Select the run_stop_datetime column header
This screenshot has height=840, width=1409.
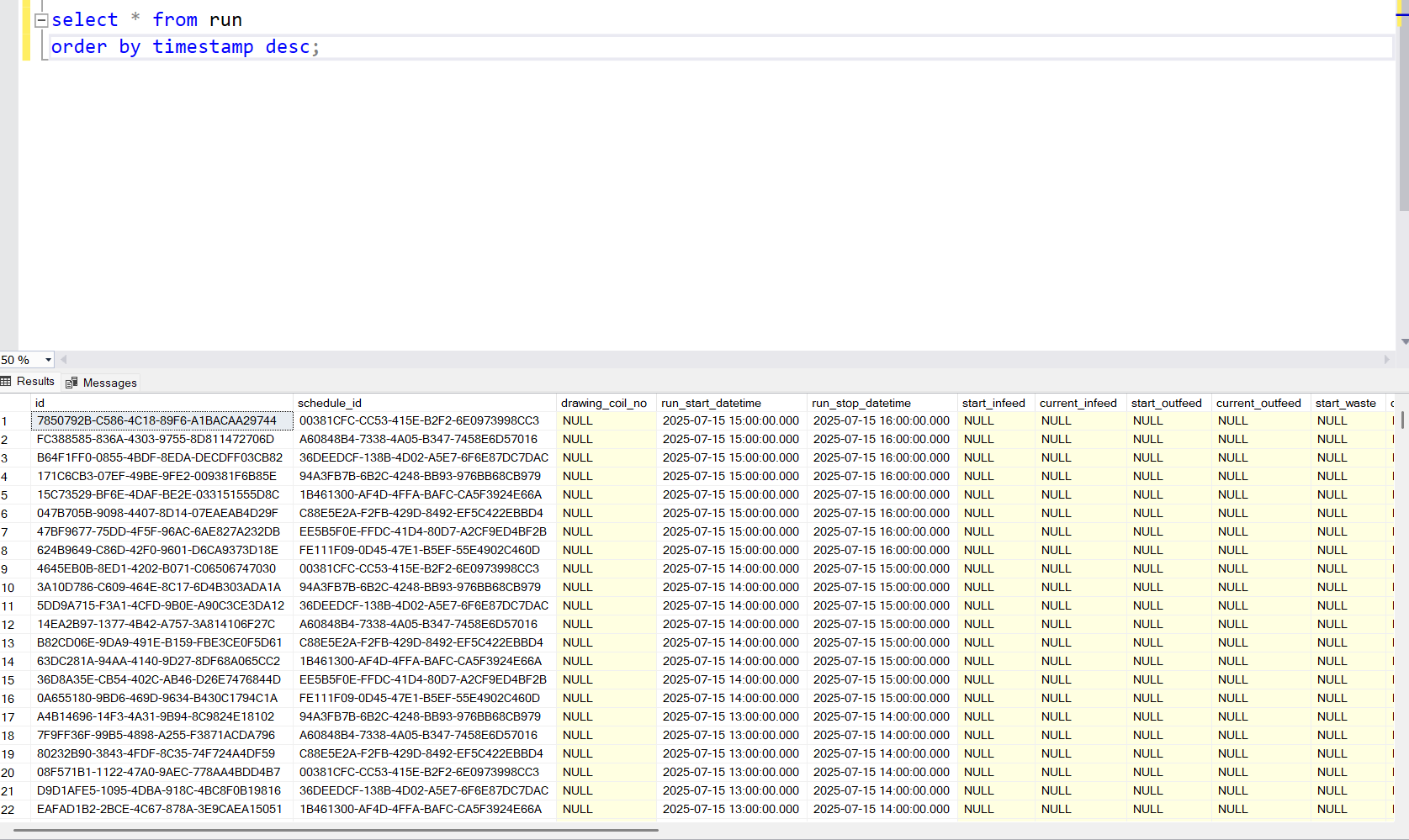click(x=882, y=404)
